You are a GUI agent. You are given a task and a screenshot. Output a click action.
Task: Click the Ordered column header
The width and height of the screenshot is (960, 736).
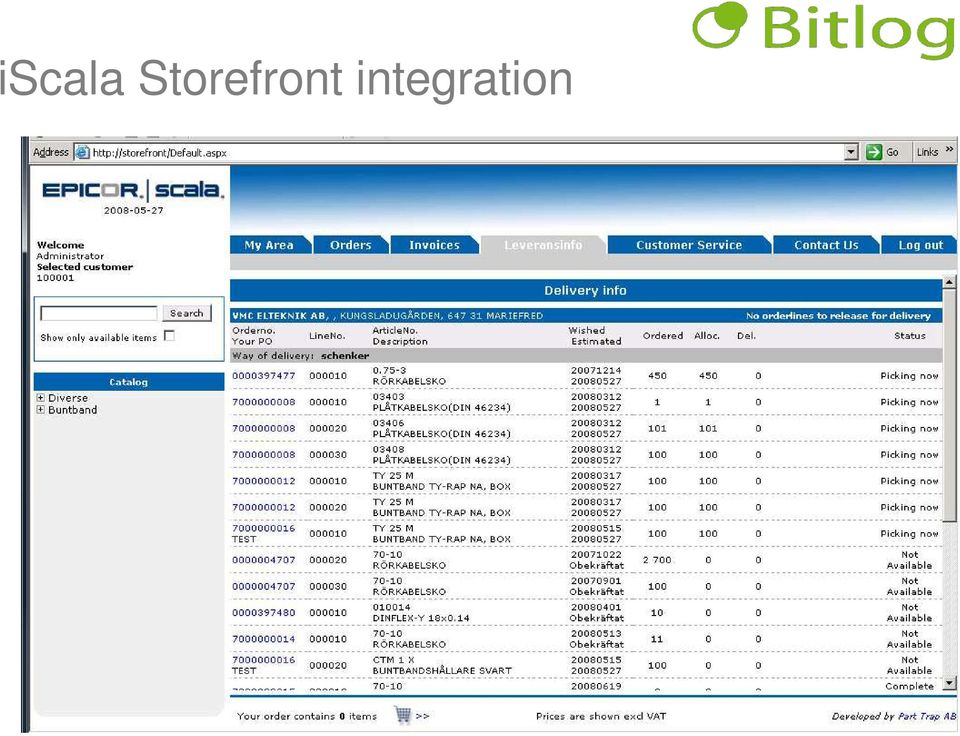coord(662,336)
